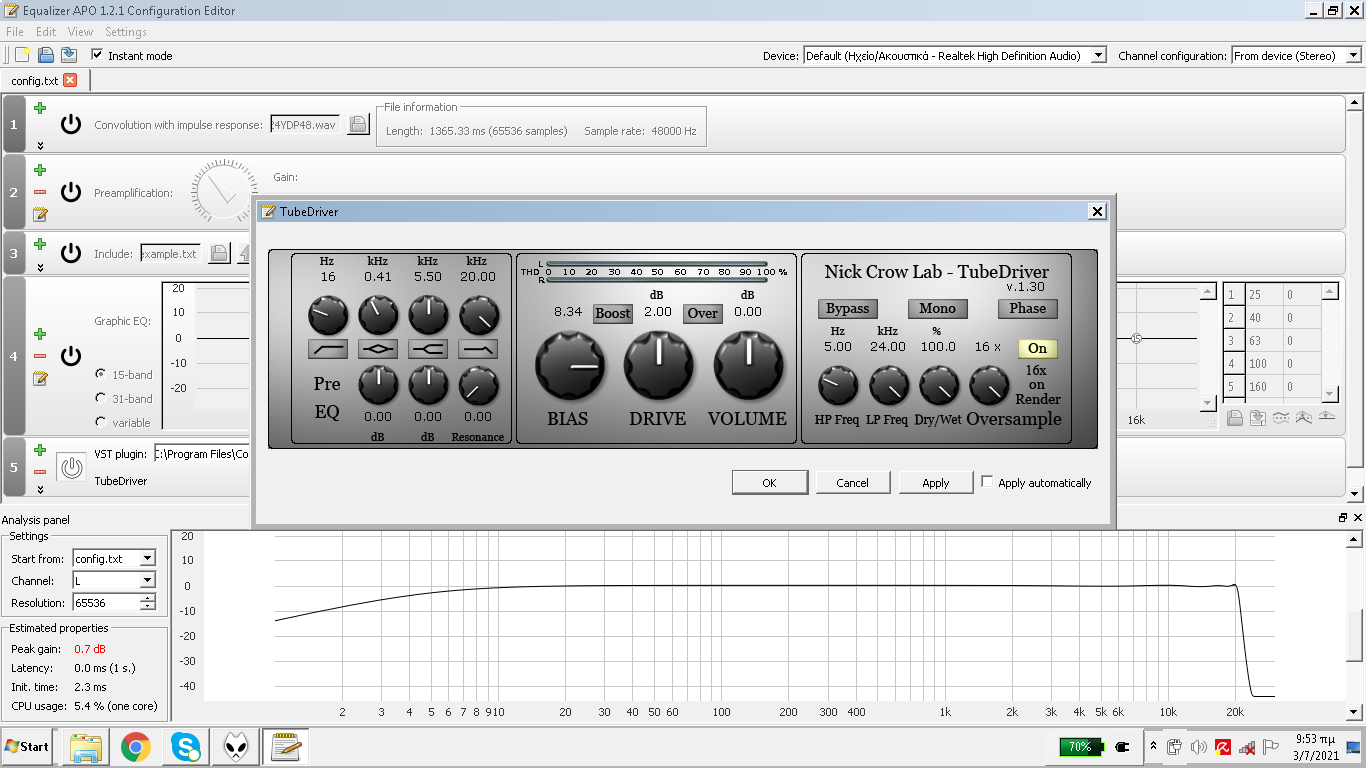The height and width of the screenshot is (768, 1366).
Task: Open Google Chrome from the taskbar
Action: 136,746
